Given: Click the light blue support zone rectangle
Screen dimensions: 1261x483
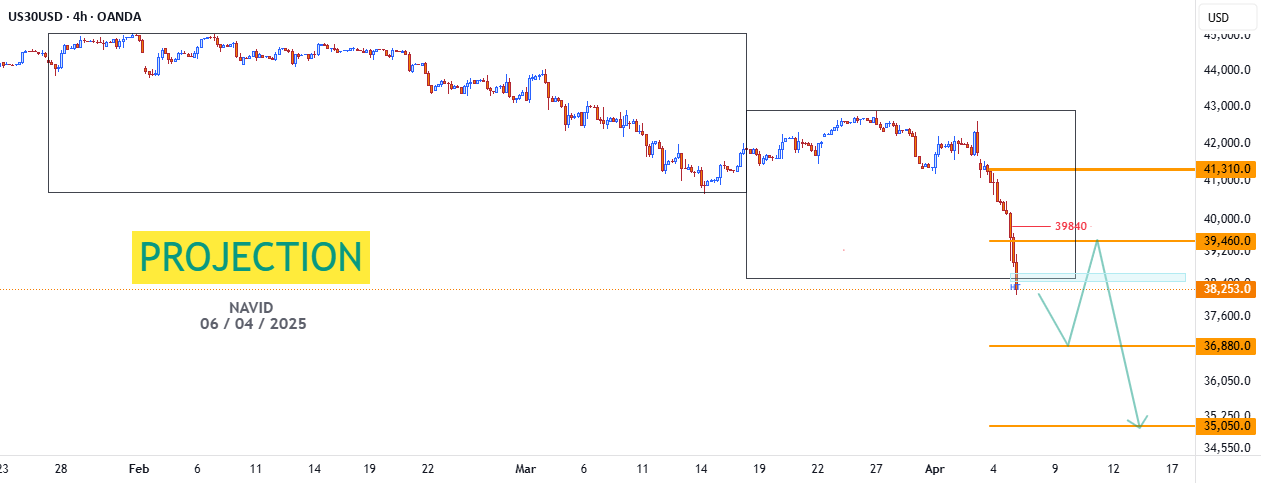Looking at the screenshot, I should [x=1101, y=277].
